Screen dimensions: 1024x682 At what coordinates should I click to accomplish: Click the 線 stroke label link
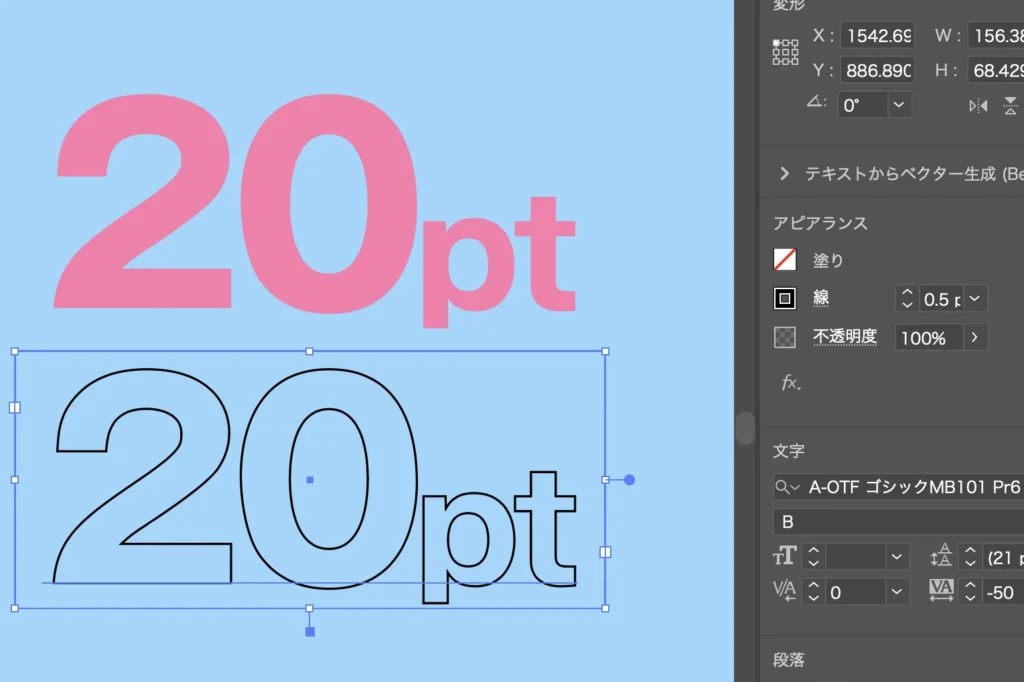click(x=821, y=299)
